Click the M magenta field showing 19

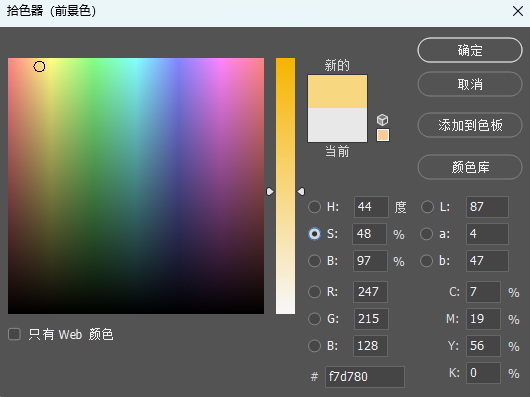pos(483,319)
